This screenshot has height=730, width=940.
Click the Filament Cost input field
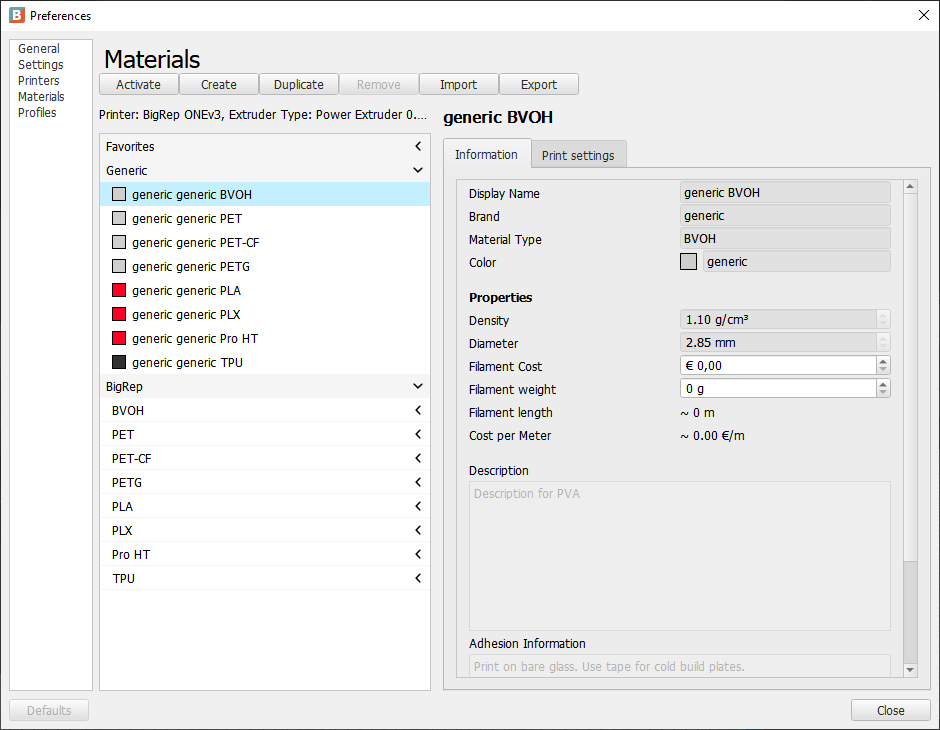(x=778, y=366)
